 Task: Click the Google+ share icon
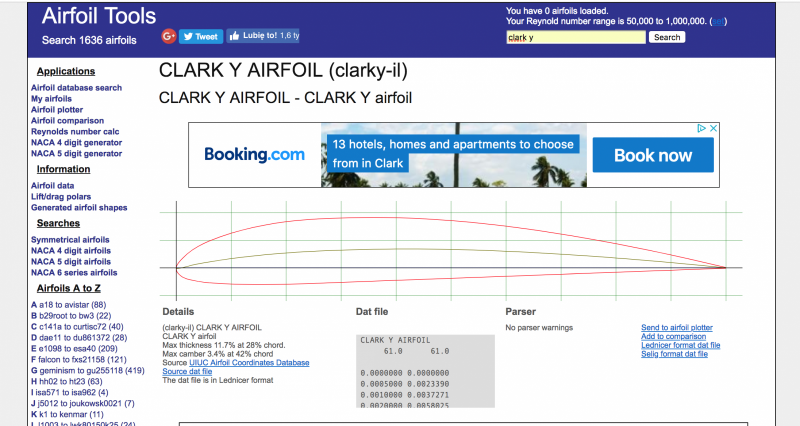(170, 36)
